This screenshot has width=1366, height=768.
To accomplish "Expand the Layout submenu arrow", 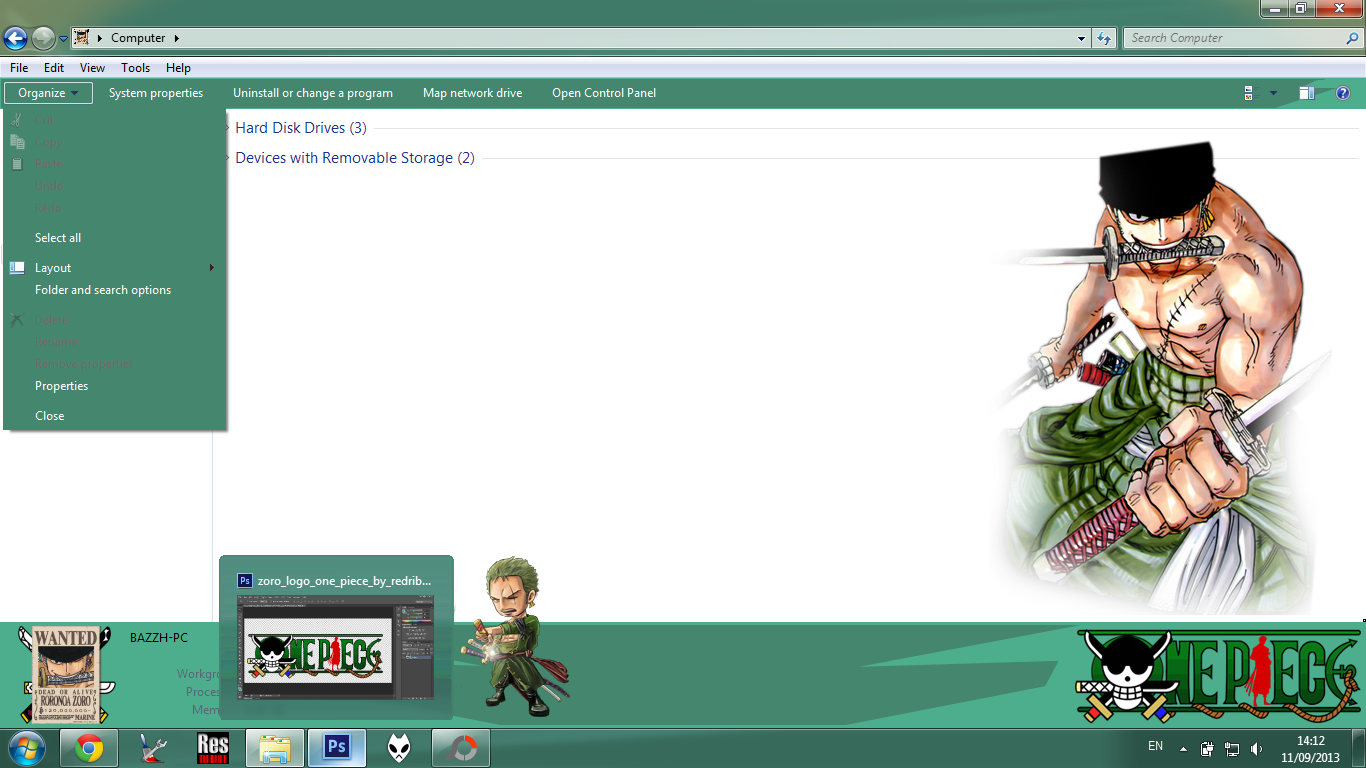I will (x=211, y=268).
